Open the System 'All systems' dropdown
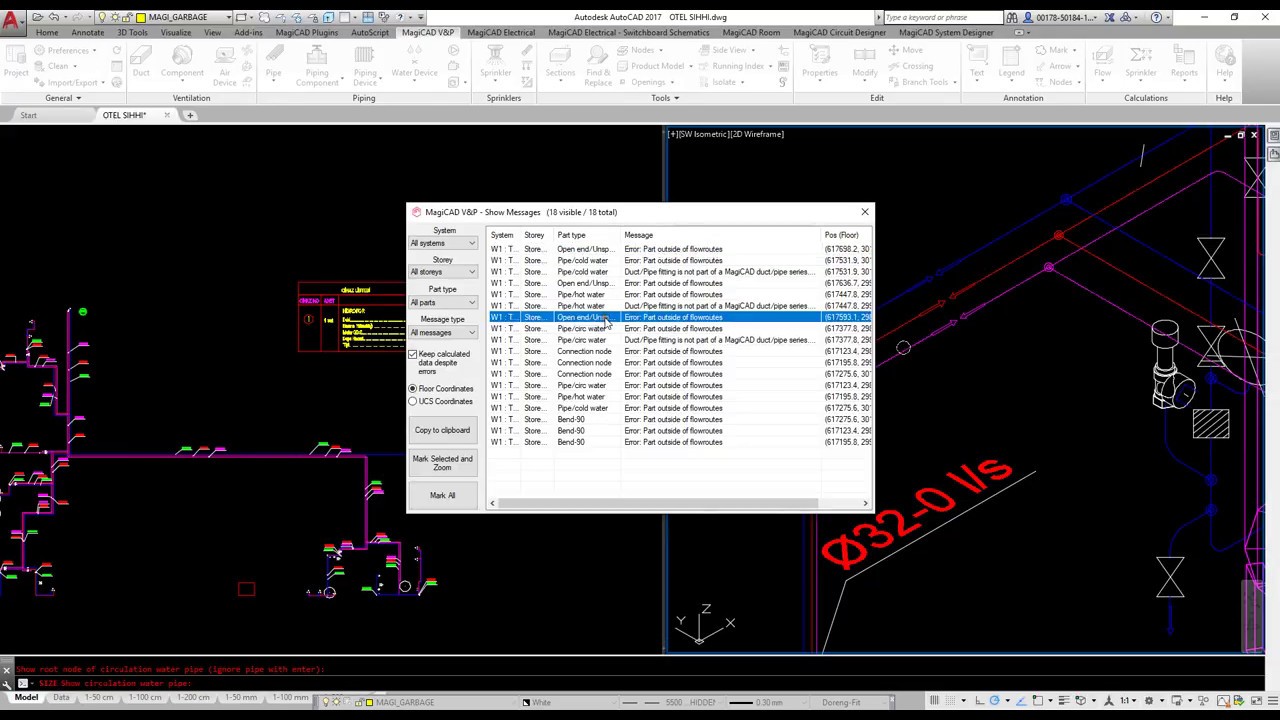Image resolution: width=1280 pixels, height=720 pixels. tap(442, 243)
